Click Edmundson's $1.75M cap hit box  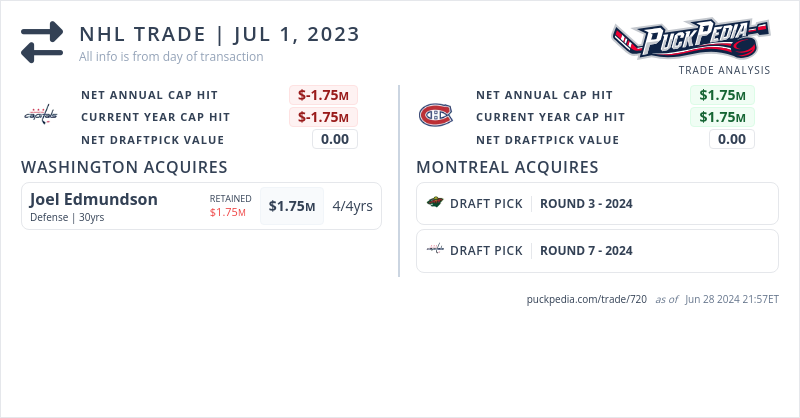pyautogui.click(x=292, y=206)
